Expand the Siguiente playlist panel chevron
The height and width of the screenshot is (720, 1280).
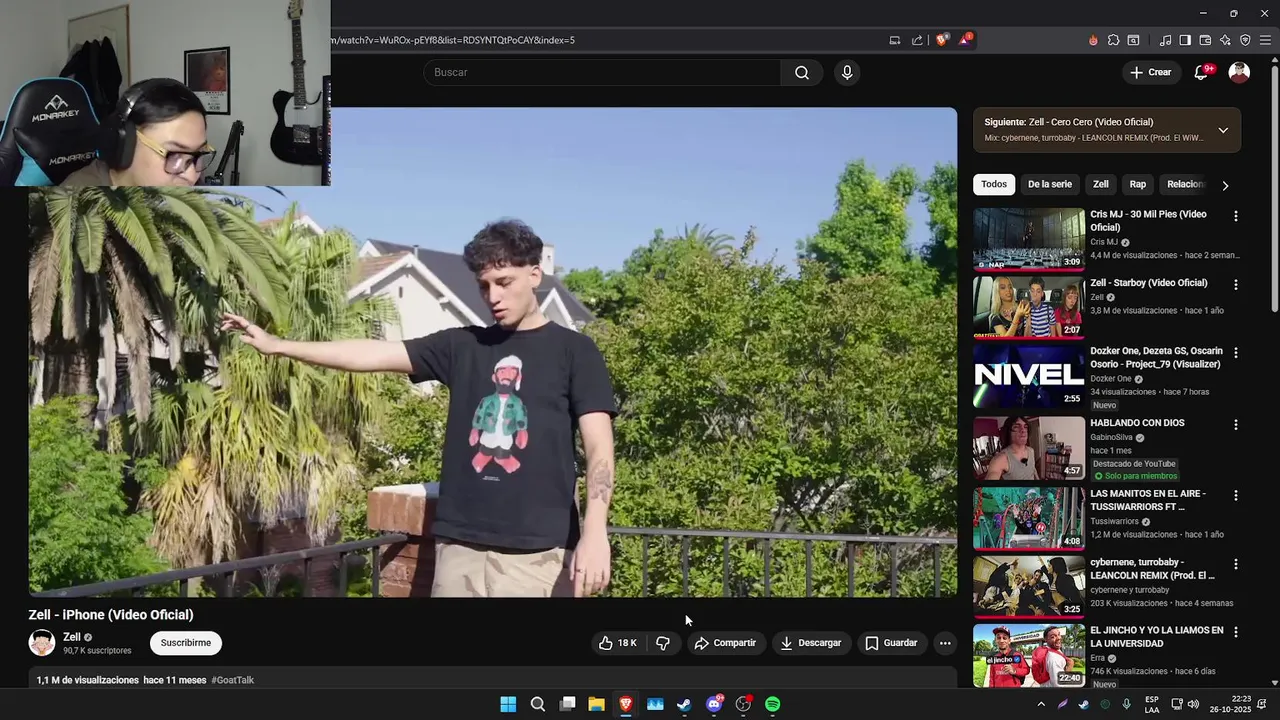tap(1223, 130)
